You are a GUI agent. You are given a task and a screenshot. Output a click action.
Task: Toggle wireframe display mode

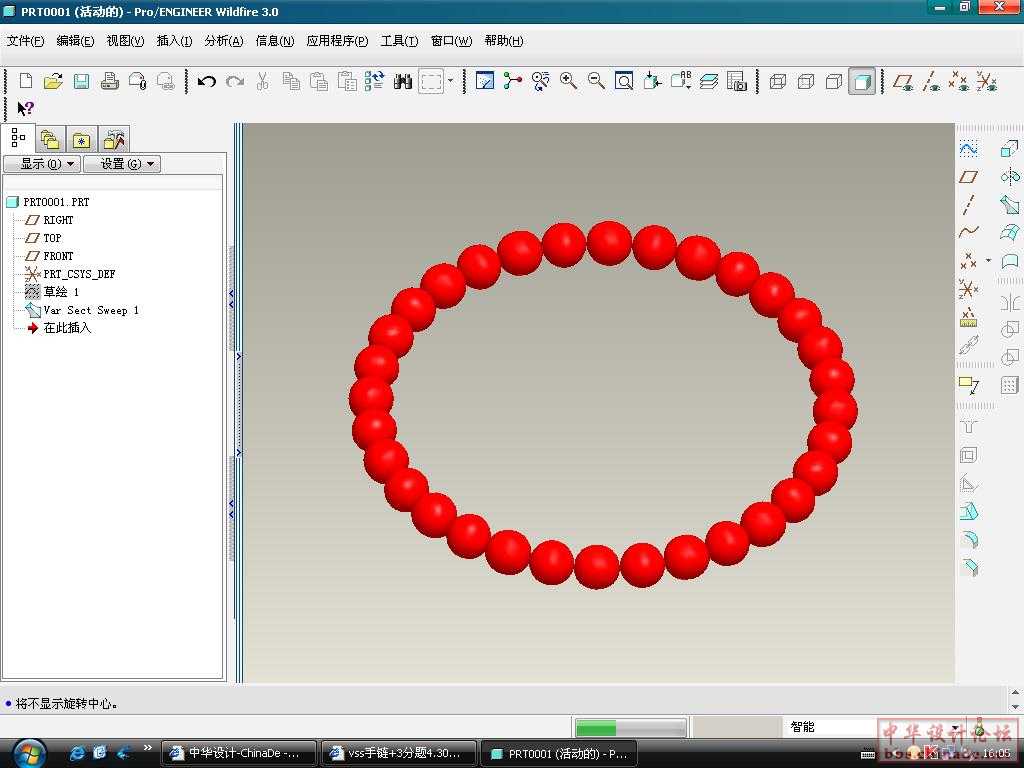(778, 81)
